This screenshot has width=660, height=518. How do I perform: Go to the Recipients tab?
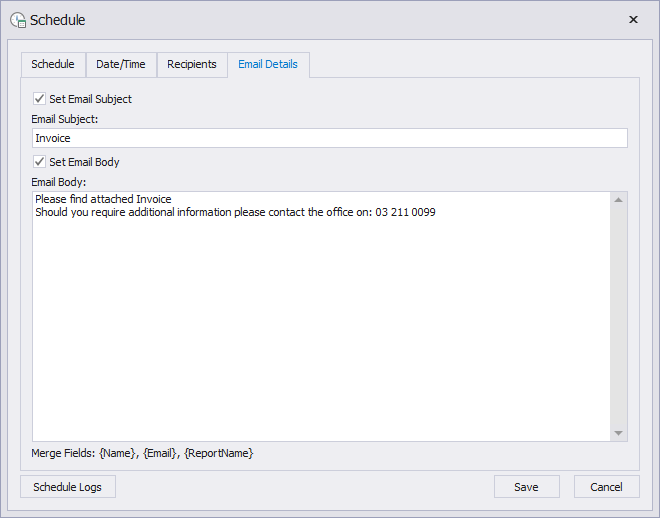coord(192,64)
